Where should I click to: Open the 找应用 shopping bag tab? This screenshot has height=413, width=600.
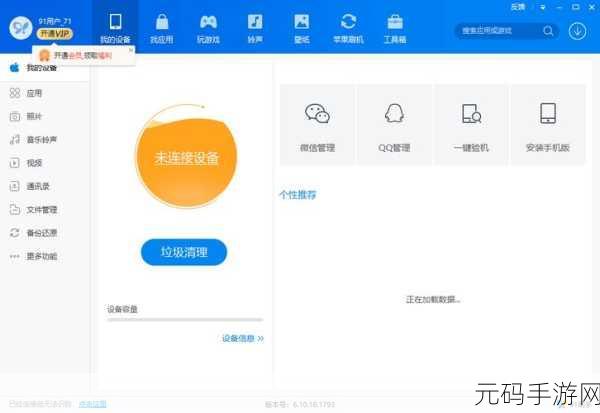pos(162,28)
